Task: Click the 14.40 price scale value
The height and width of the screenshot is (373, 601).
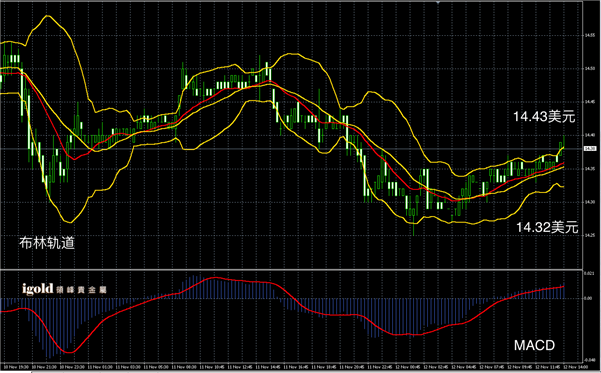Action: pos(590,135)
